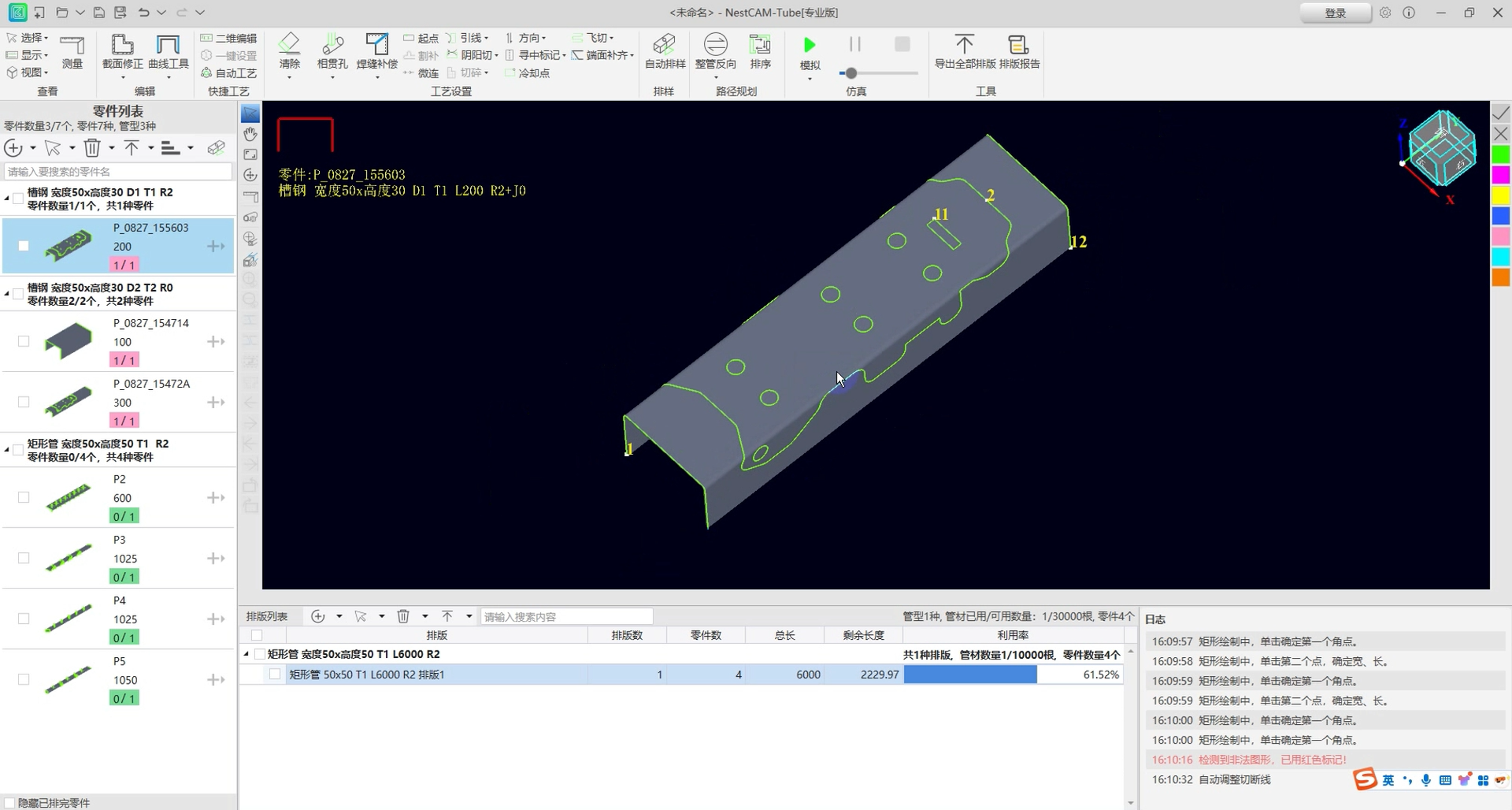Check the box for part P_0827_155603
The width and height of the screenshot is (1512, 810).
click(x=24, y=246)
